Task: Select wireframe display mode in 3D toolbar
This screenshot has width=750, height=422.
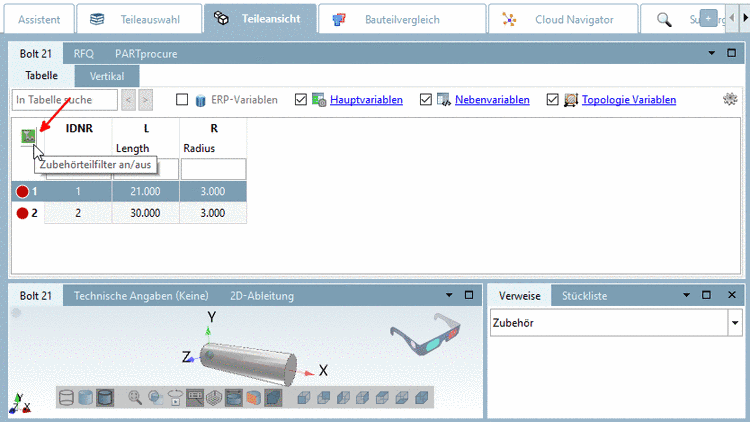Action: click(66, 398)
